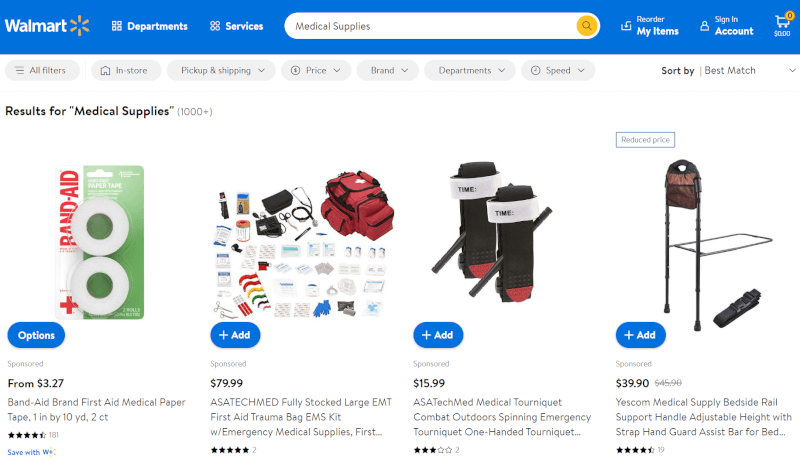800x459 pixels.
Task: Expand the Pickup & shipping dropdown
Action: [x=221, y=70]
